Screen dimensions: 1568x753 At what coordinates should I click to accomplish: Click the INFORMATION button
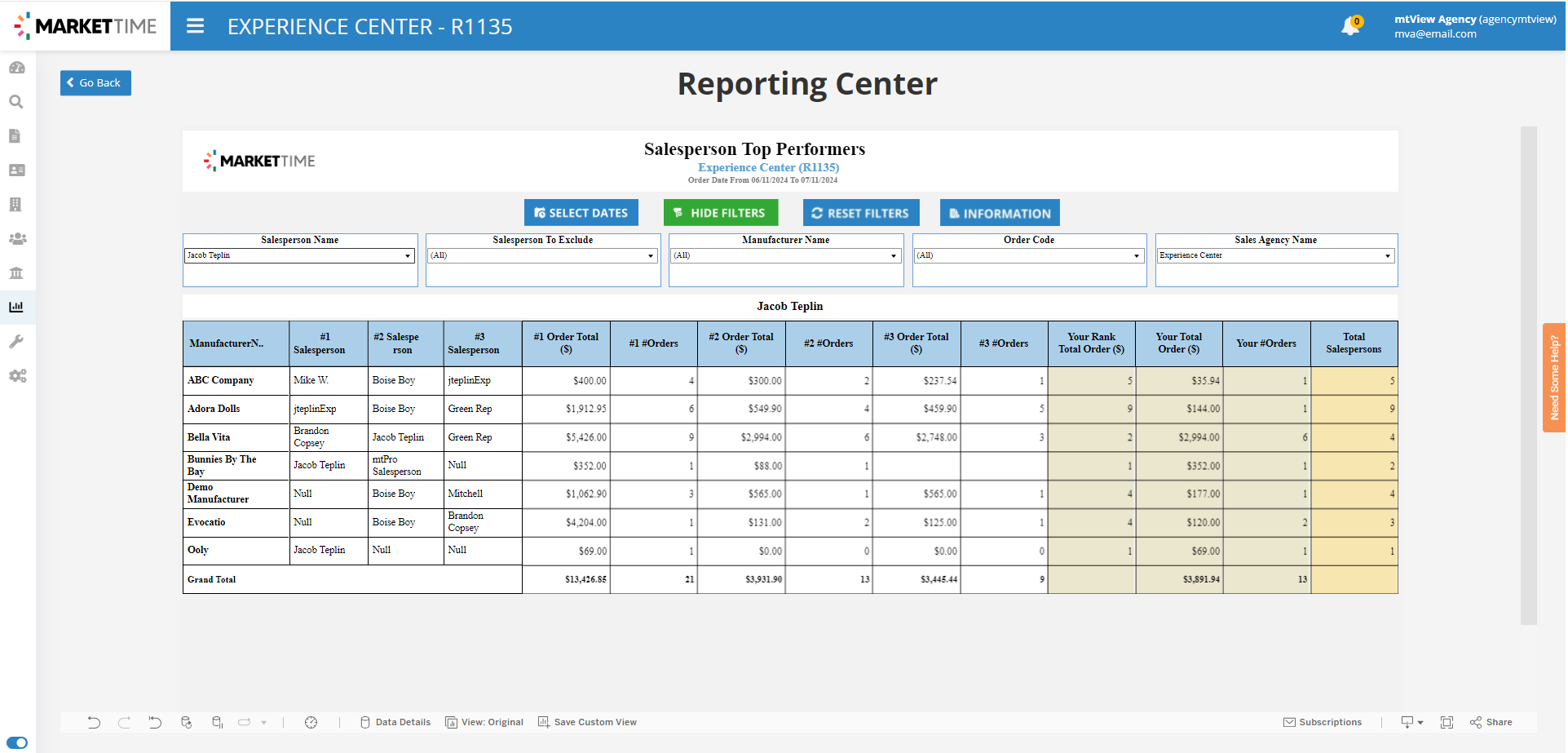tap(1000, 213)
